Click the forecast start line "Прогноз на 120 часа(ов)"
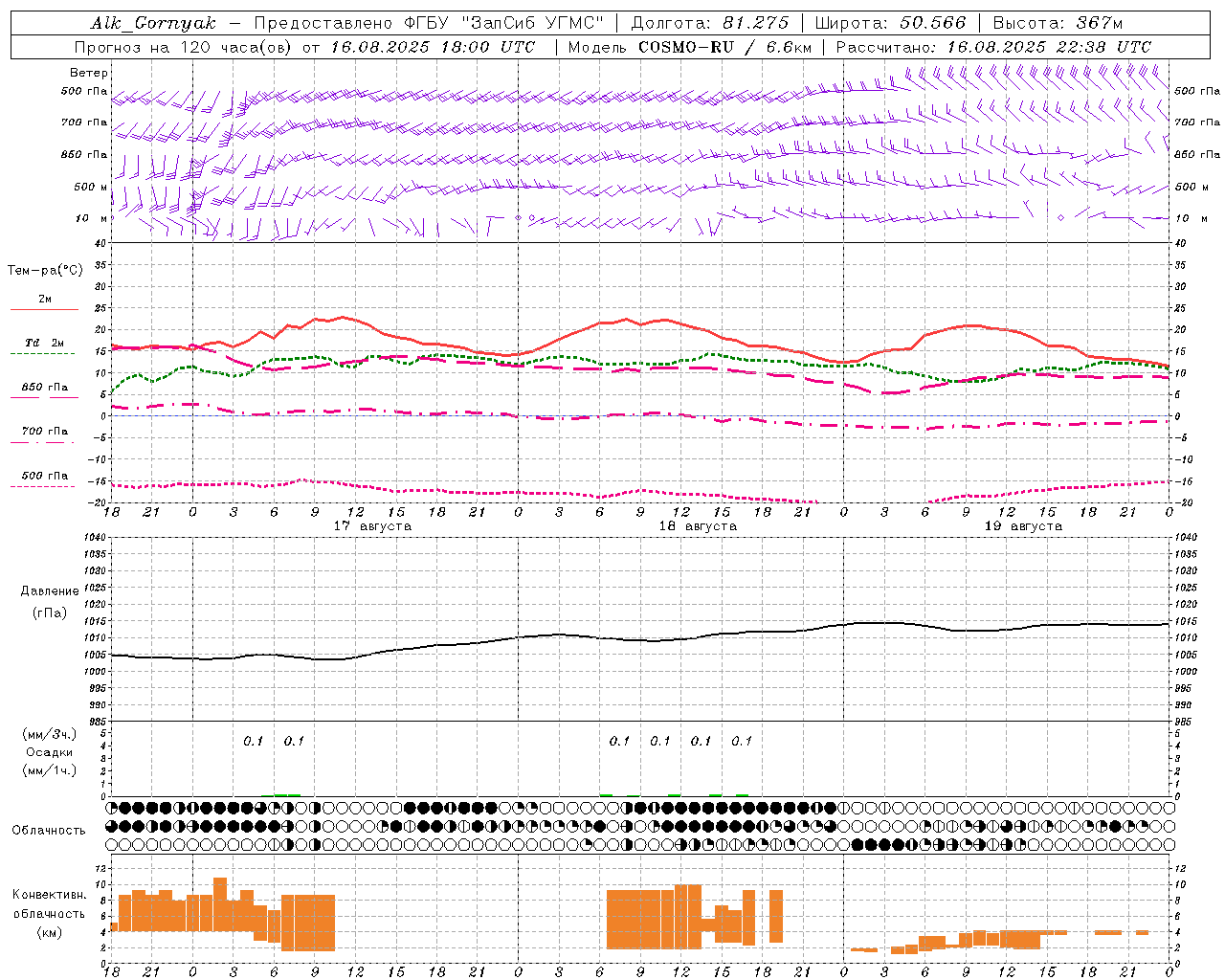The width and height of the screenshot is (1225, 980). [x=184, y=47]
